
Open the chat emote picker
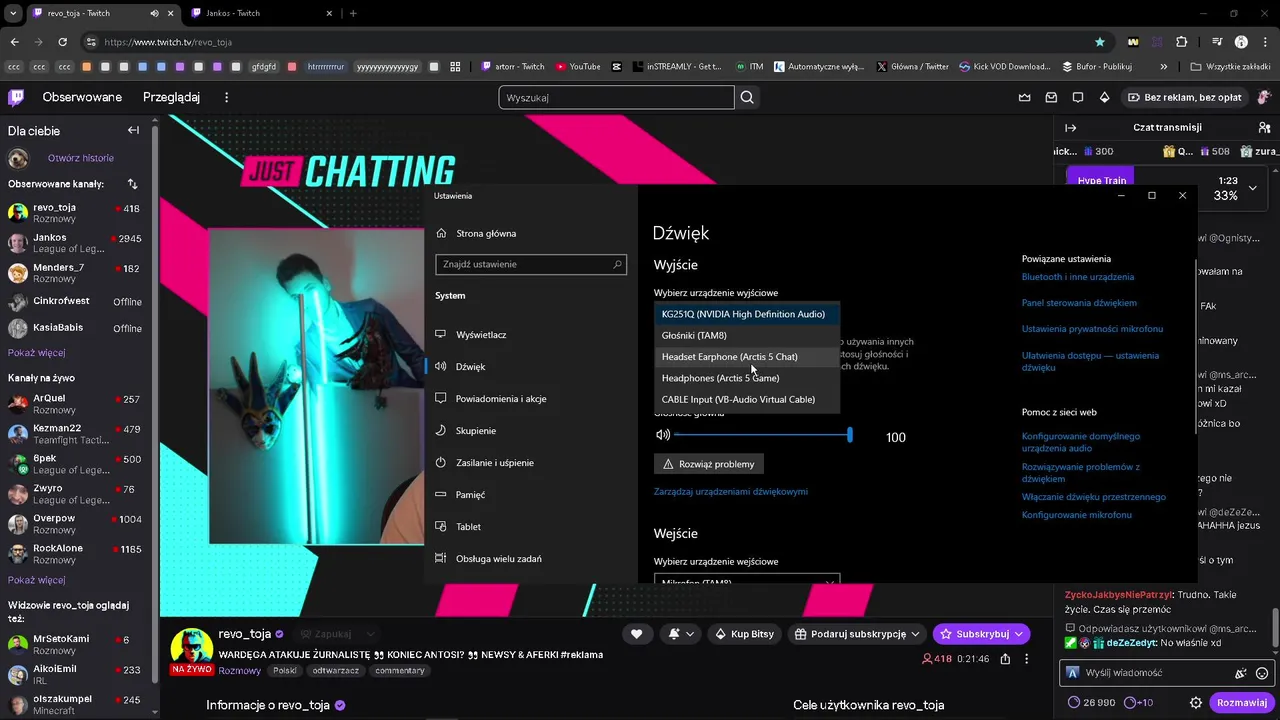(1262, 673)
